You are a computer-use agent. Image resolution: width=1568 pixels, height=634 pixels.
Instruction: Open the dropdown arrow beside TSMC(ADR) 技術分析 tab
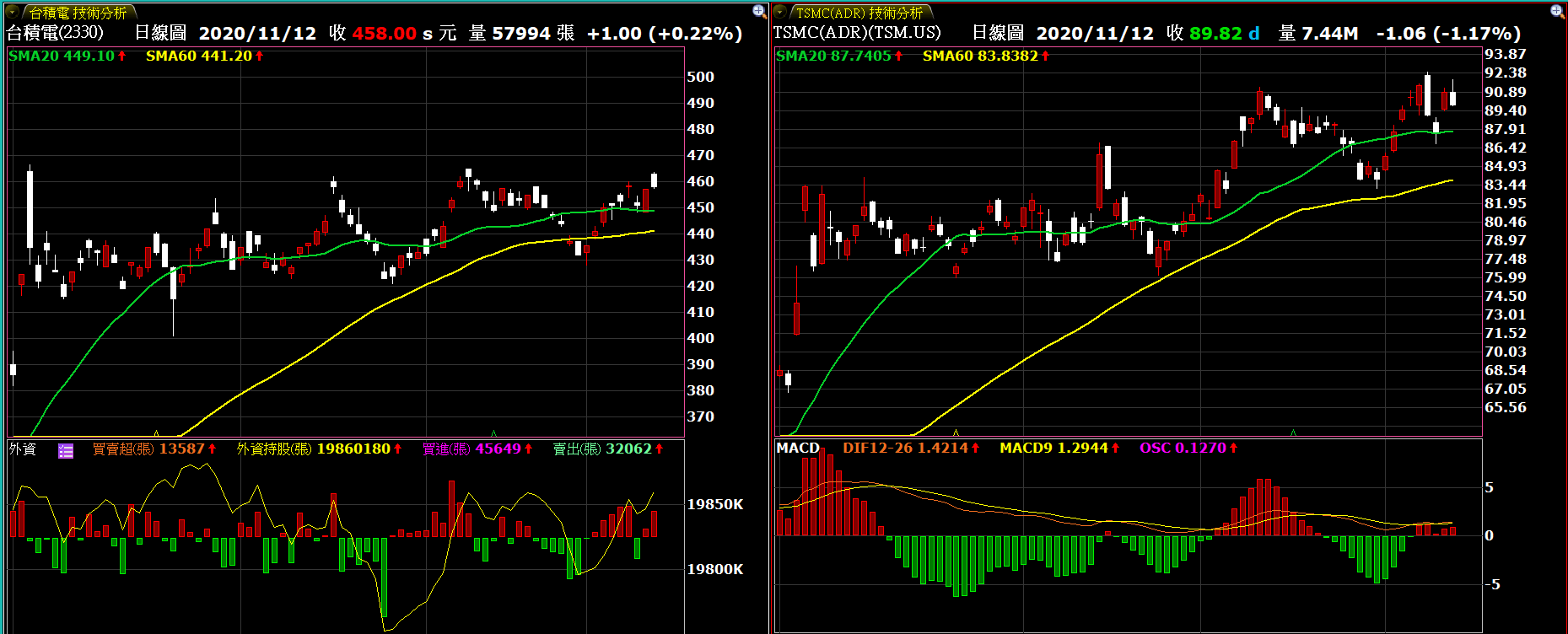tap(781, 12)
